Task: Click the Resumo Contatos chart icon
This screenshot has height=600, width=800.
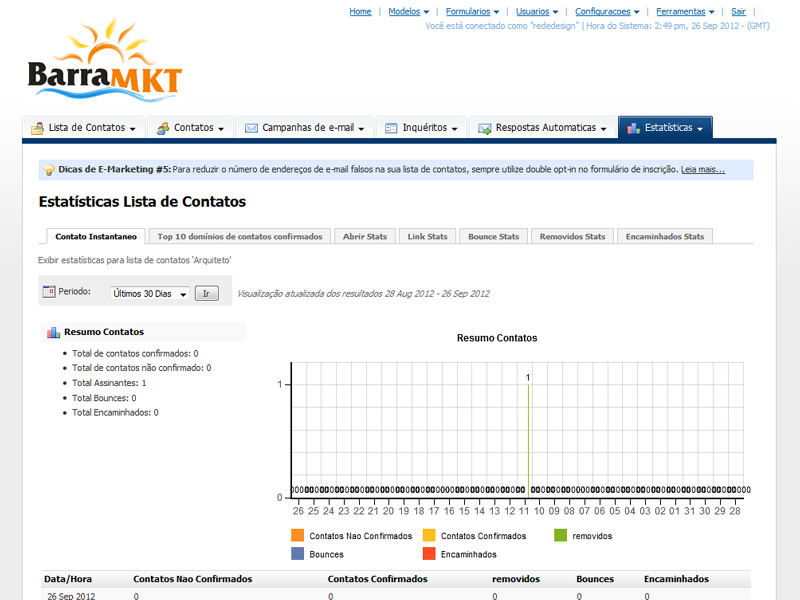Action: tap(54, 332)
